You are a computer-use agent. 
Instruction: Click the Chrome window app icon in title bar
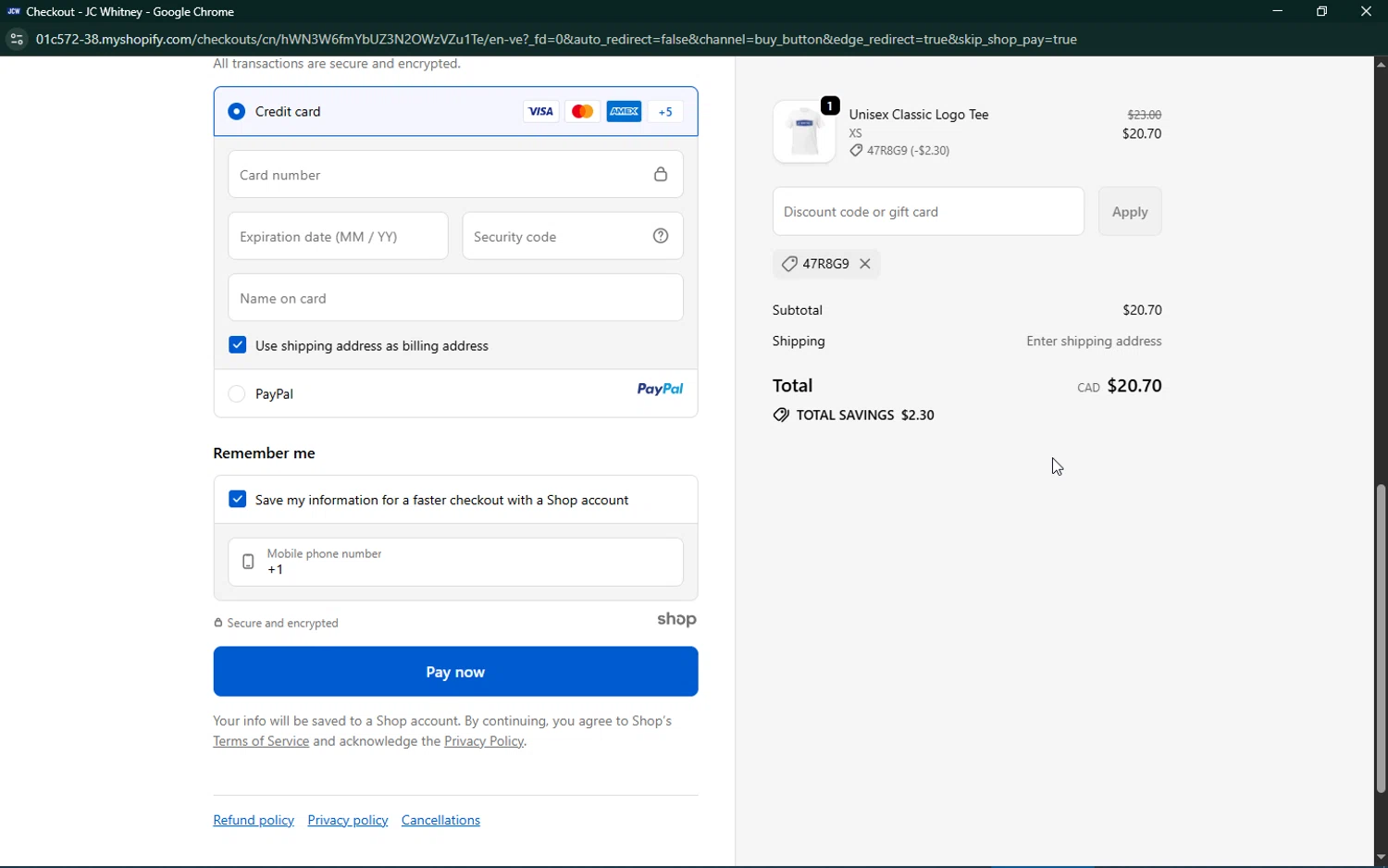coord(13,12)
